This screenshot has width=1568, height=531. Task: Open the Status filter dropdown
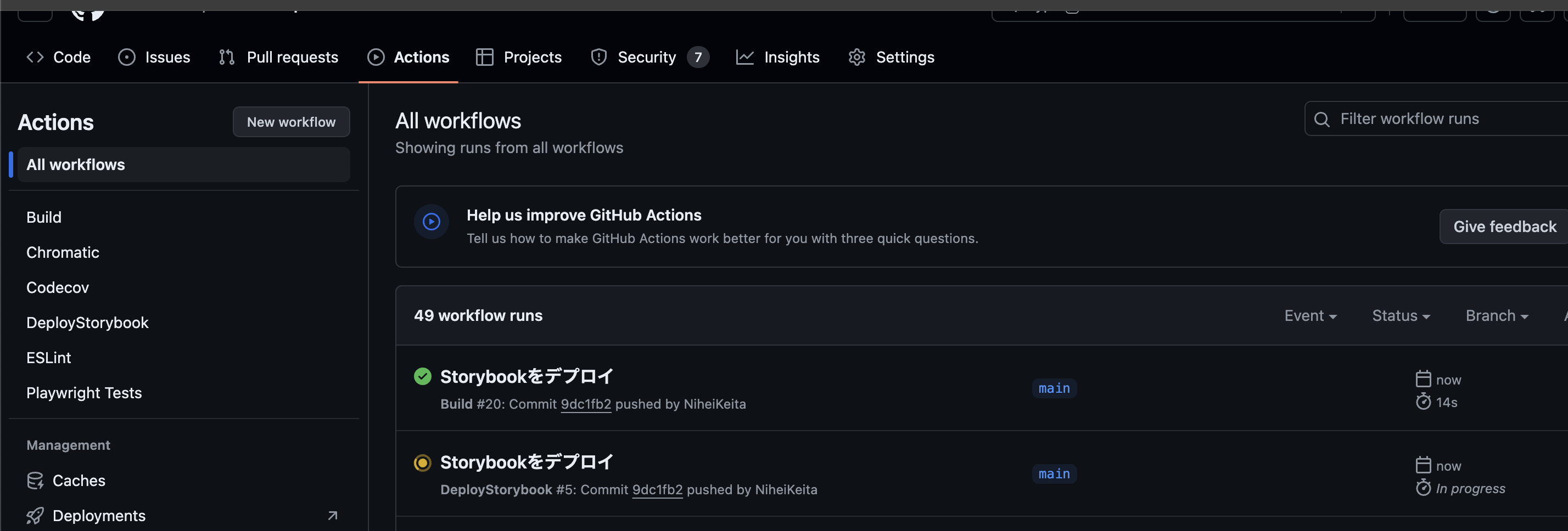[x=1401, y=315]
